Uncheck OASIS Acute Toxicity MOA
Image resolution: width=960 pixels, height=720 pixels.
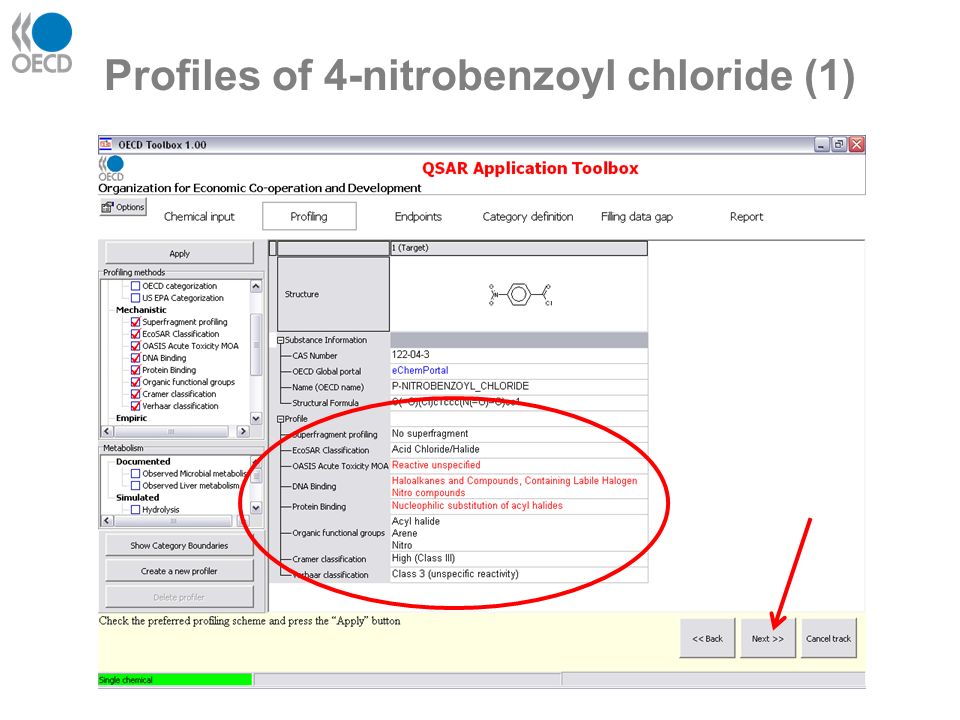coord(135,346)
